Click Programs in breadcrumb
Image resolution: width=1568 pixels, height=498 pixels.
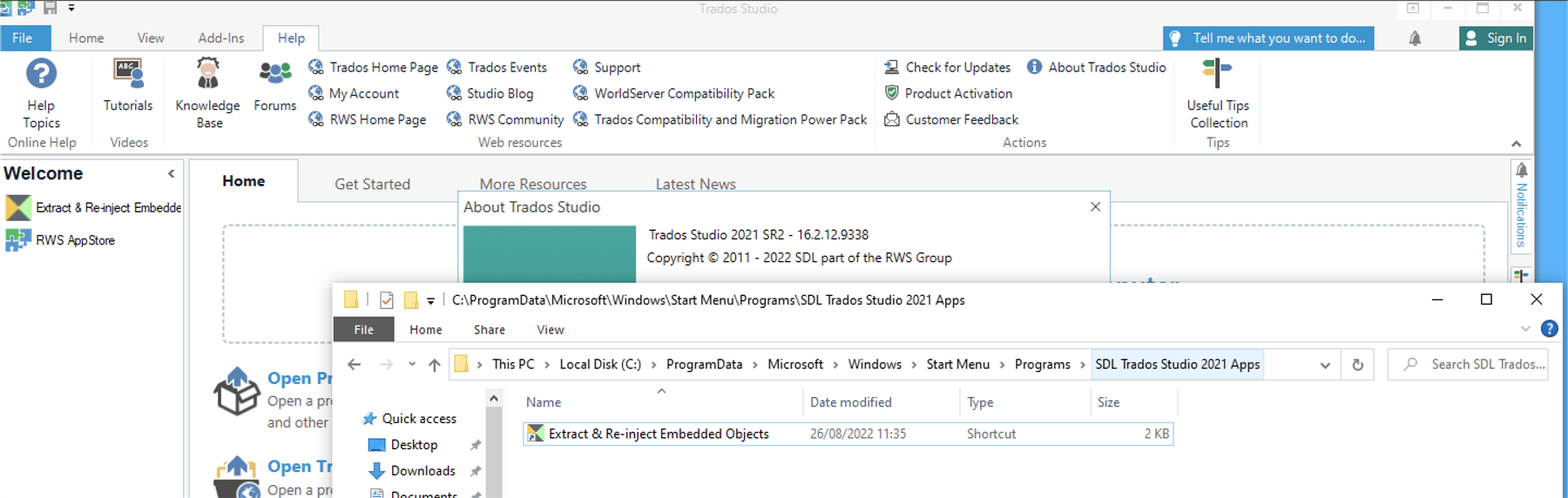[1043, 365]
